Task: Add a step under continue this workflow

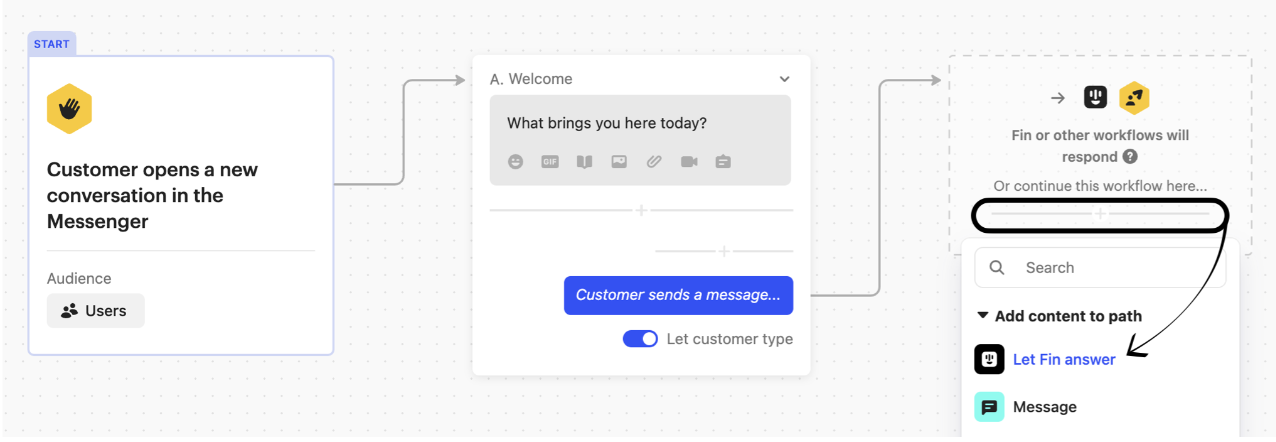Action: (x=1100, y=214)
